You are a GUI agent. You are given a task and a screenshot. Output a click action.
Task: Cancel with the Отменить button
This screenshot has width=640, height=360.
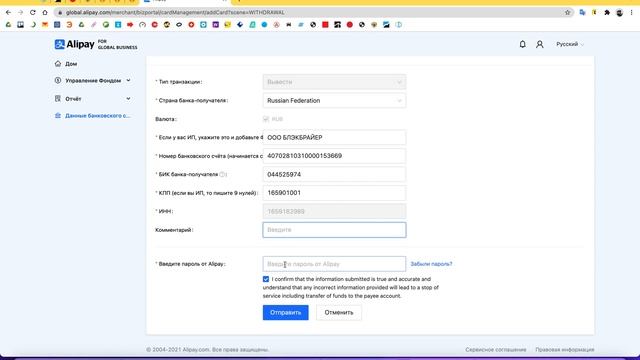click(339, 313)
